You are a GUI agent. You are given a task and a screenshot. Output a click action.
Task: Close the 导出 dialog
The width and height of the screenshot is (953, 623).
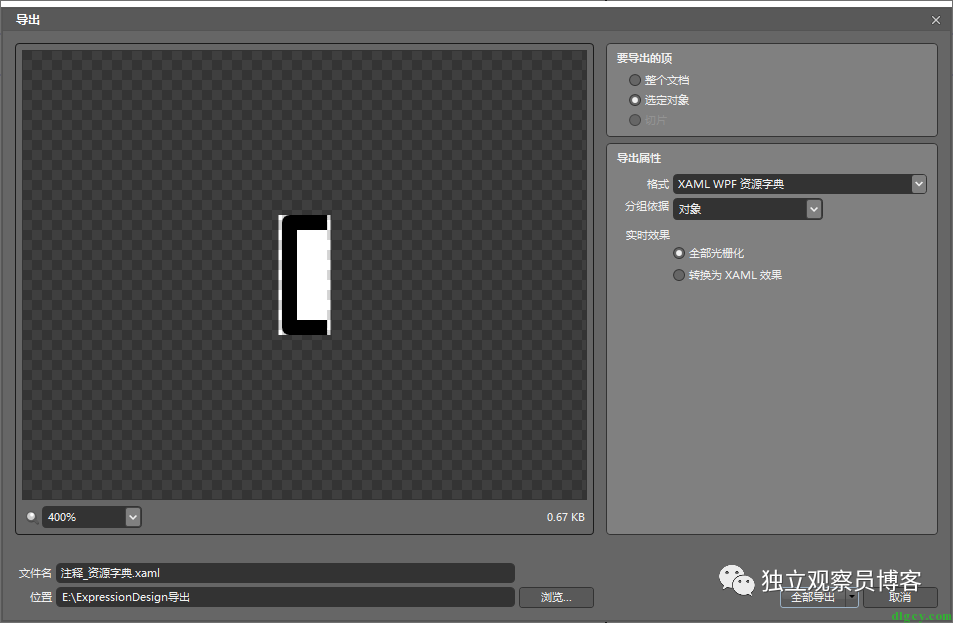(x=935, y=20)
